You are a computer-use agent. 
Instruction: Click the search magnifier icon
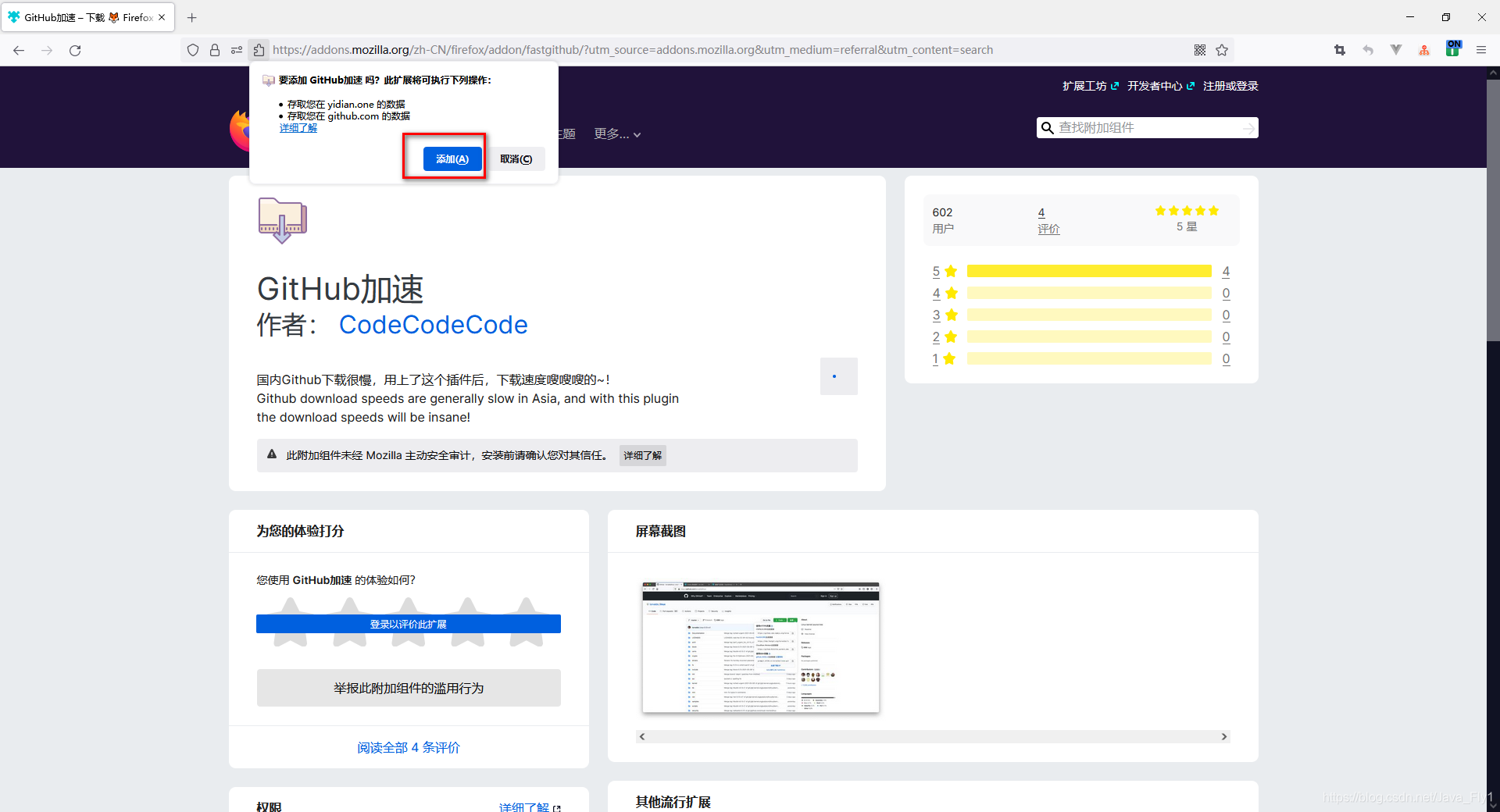(x=1048, y=128)
